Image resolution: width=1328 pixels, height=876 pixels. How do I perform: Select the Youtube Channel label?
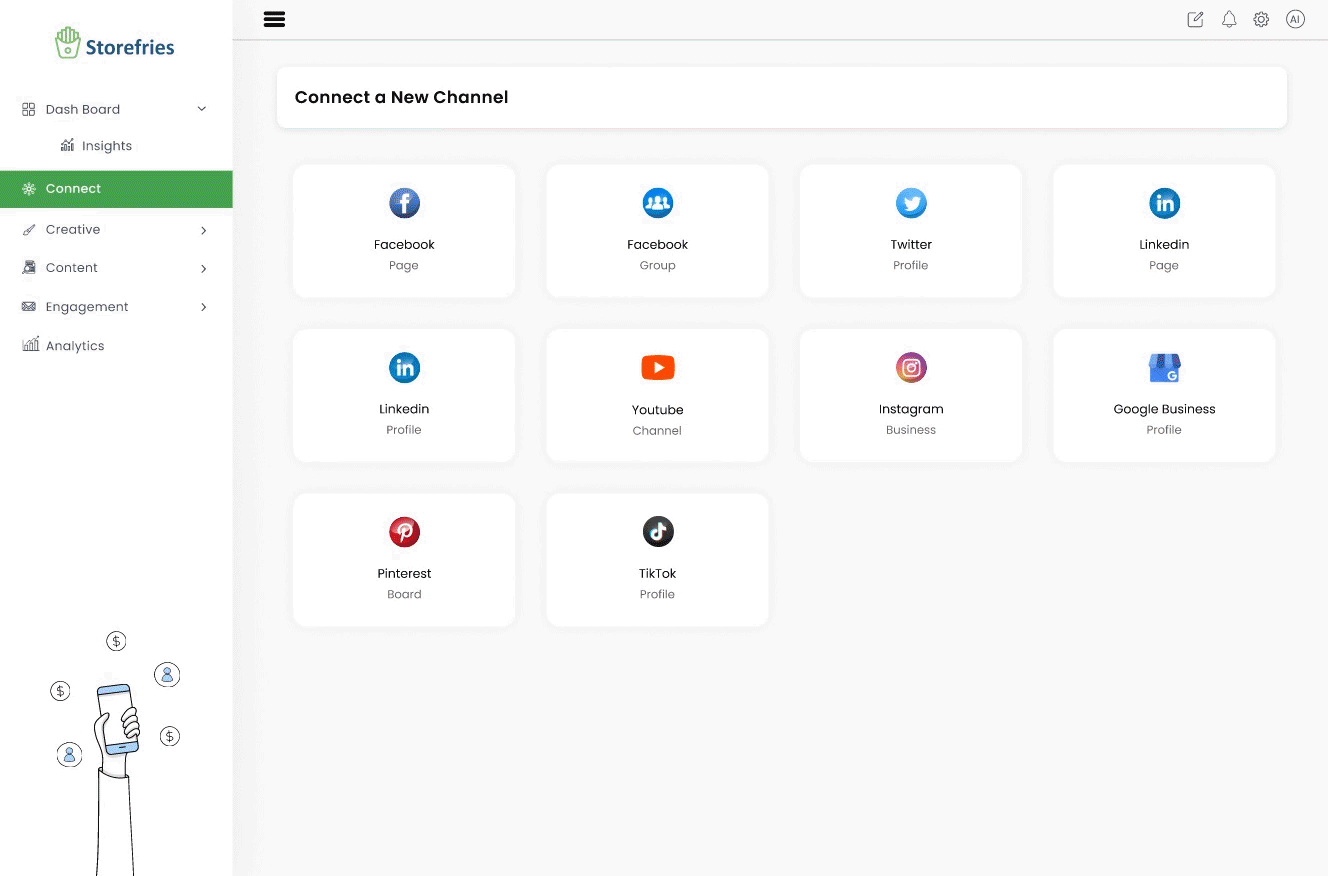click(x=657, y=420)
